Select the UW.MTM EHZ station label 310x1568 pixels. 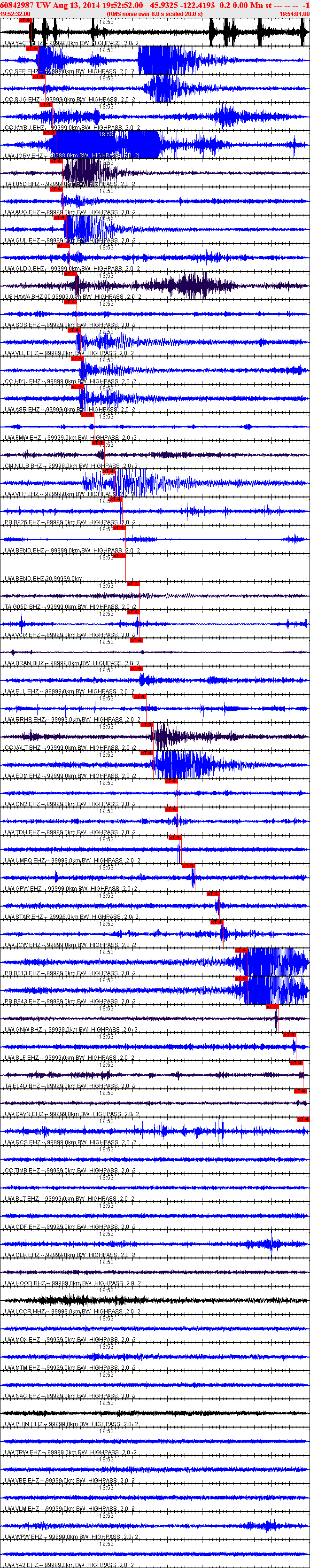70,1368
